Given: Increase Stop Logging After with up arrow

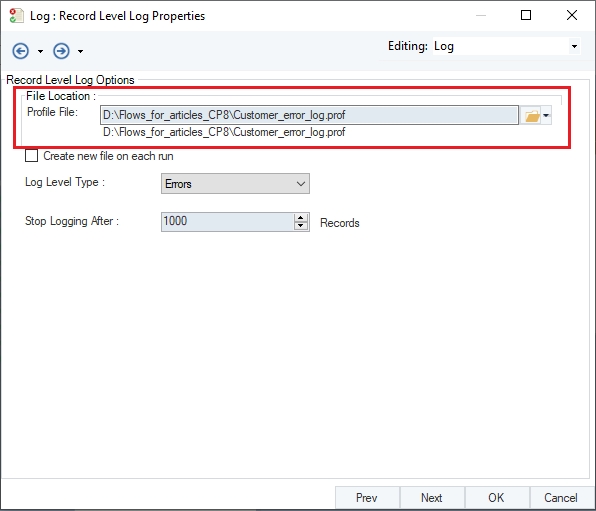Looking at the screenshot, I should pyautogui.click(x=301, y=218).
